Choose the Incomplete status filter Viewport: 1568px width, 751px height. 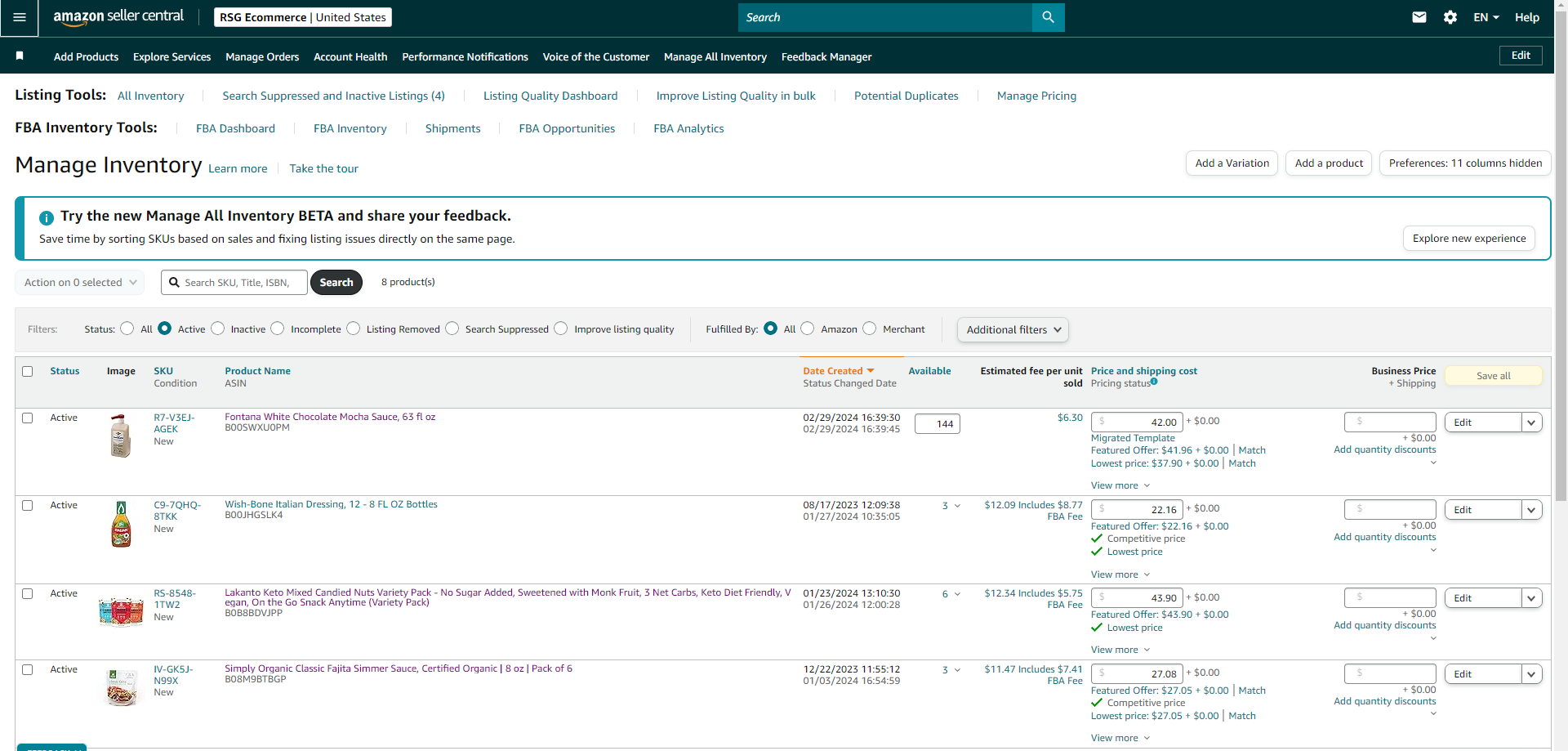pos(278,329)
